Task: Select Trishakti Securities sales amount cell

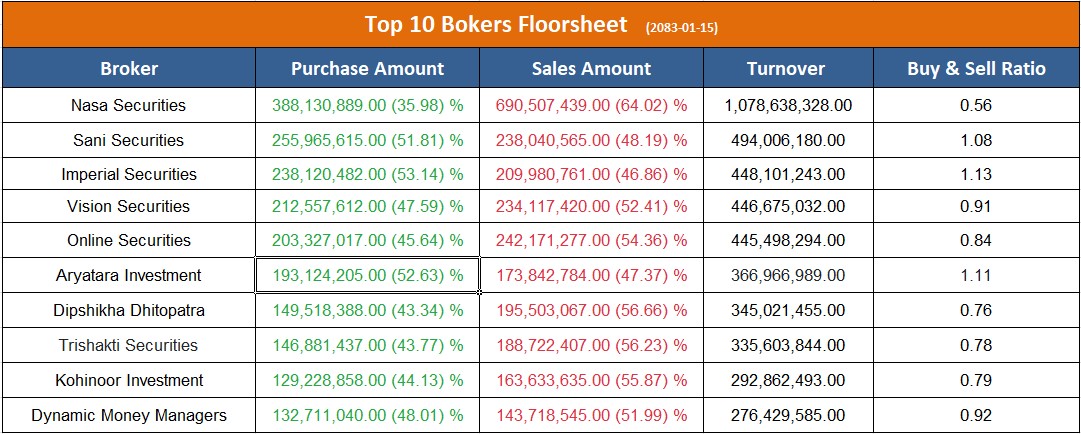Action: [x=591, y=345]
